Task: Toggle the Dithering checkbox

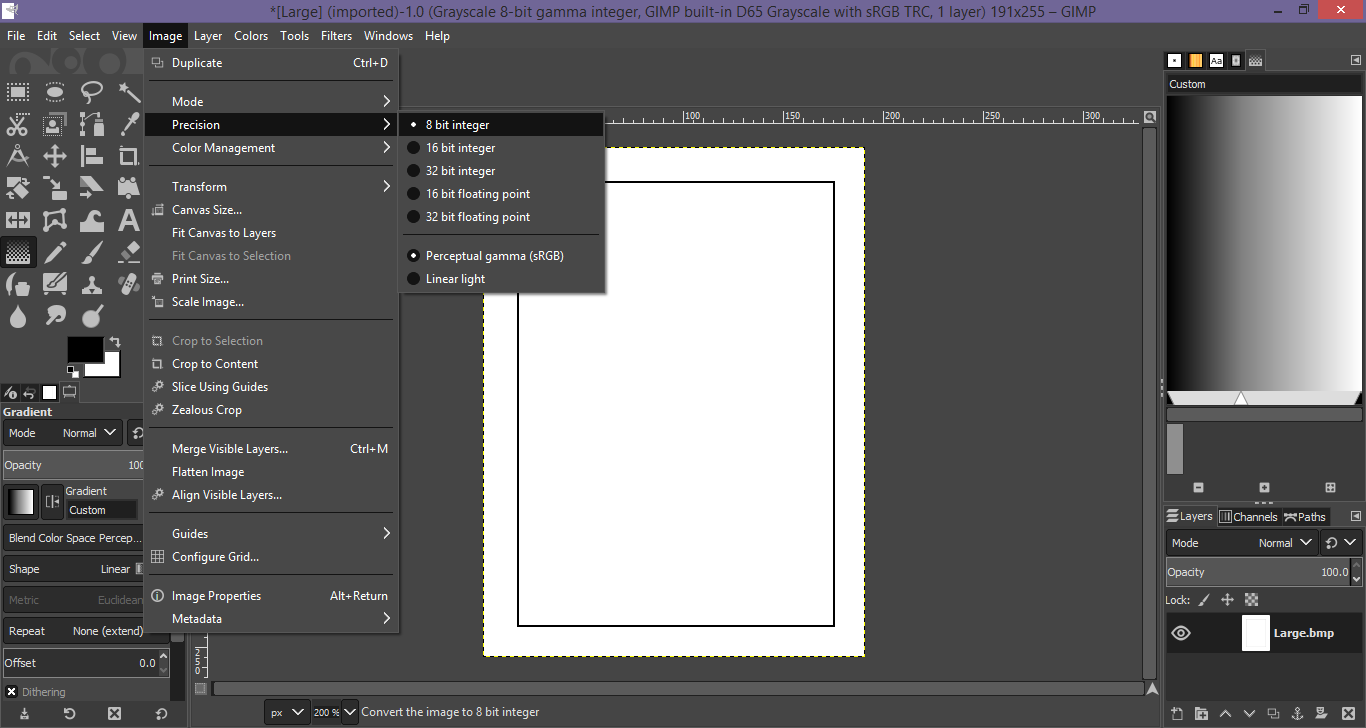Action: pyautogui.click(x=11, y=692)
